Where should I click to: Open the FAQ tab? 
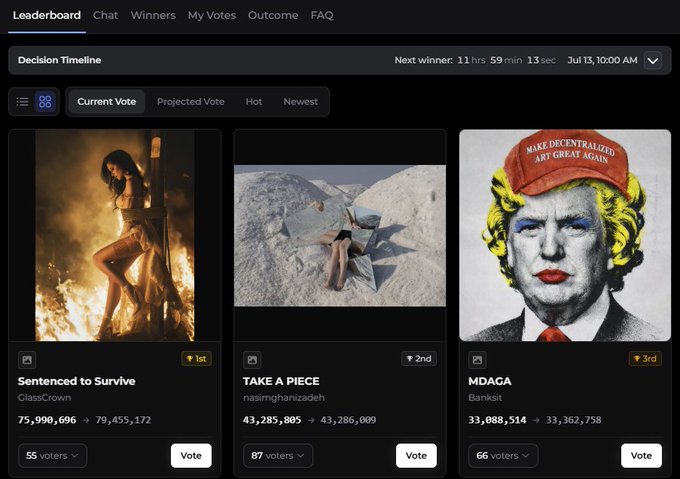pos(322,16)
